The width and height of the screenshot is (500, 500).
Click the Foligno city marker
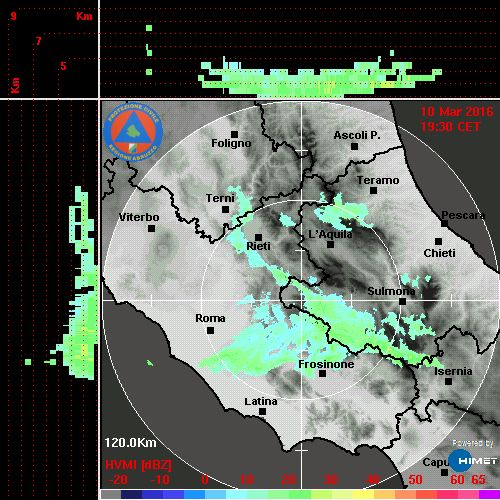click(x=234, y=134)
